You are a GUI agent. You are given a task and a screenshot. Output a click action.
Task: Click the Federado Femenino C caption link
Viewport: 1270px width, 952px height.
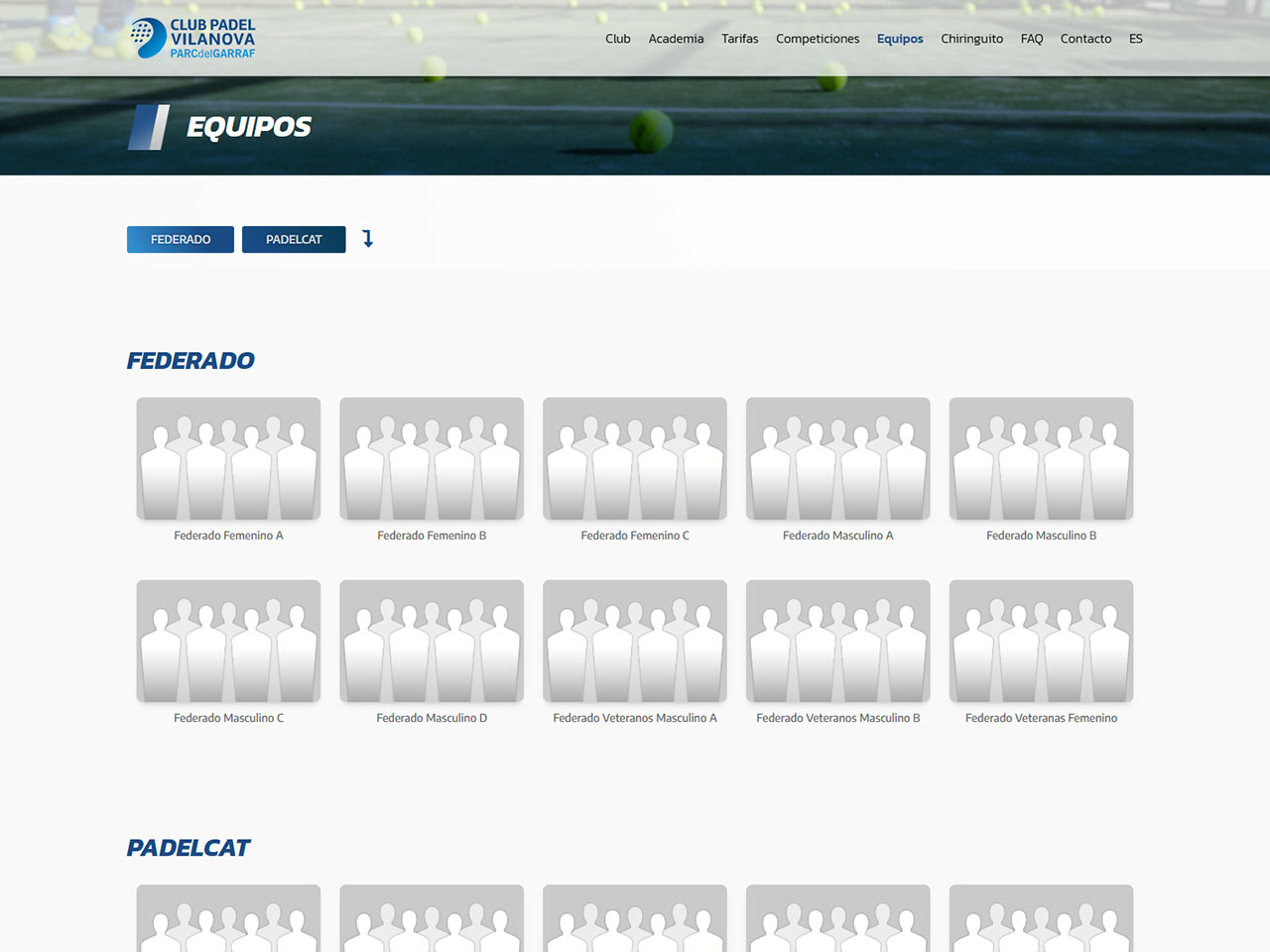click(635, 535)
